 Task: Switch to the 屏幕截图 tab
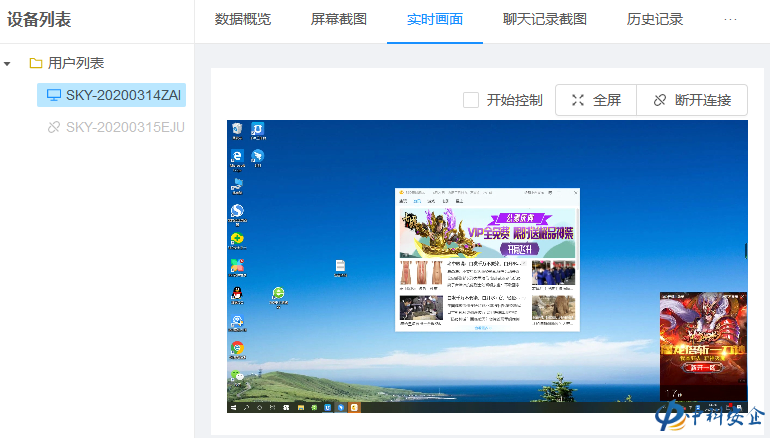click(x=339, y=19)
